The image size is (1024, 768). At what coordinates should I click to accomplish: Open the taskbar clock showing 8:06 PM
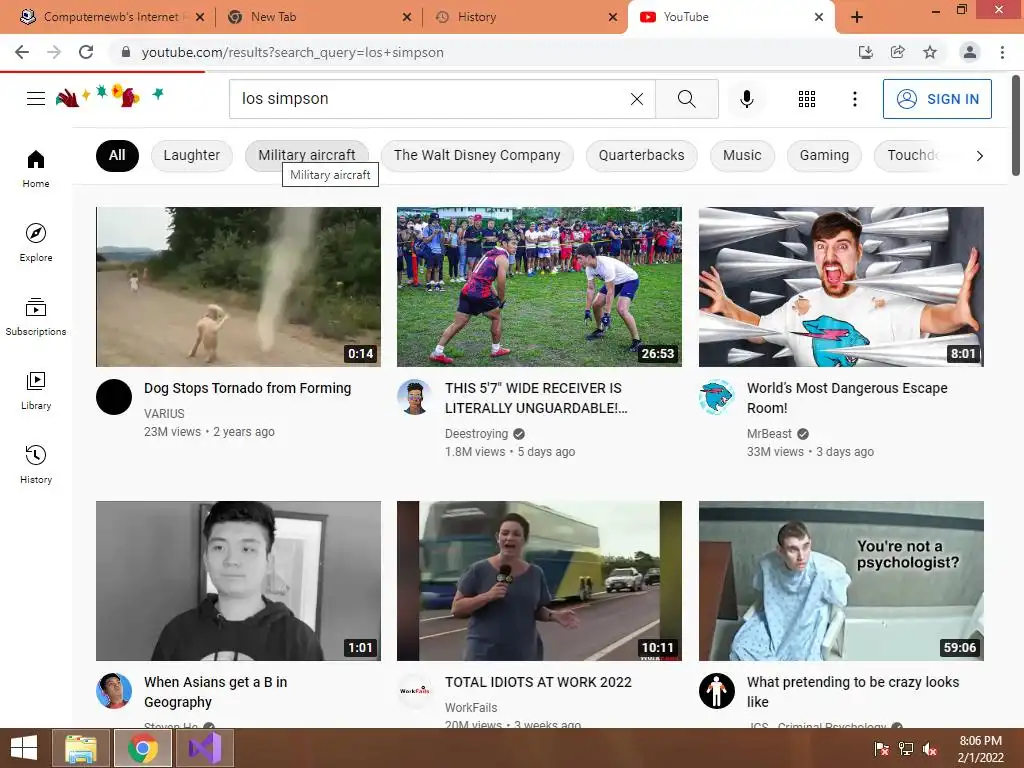(x=980, y=749)
